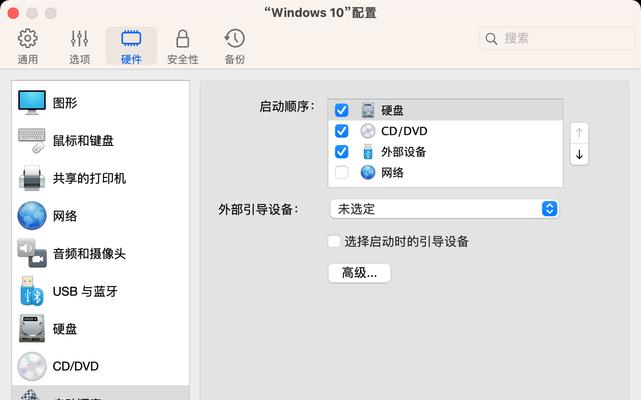Enable 网络 boot in boot order

(x=341, y=173)
